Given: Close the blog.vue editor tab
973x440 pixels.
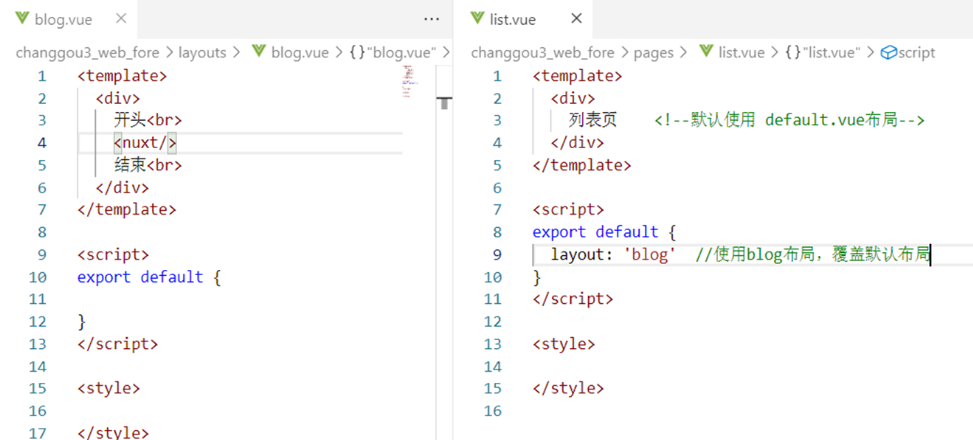Looking at the screenshot, I should pos(122,19).
